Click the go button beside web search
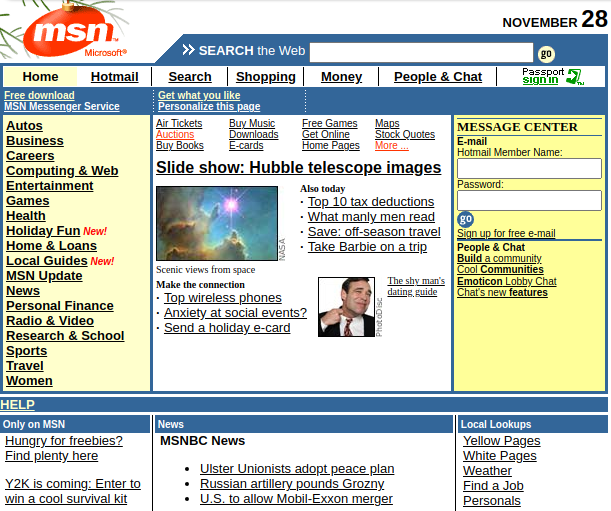 point(546,54)
